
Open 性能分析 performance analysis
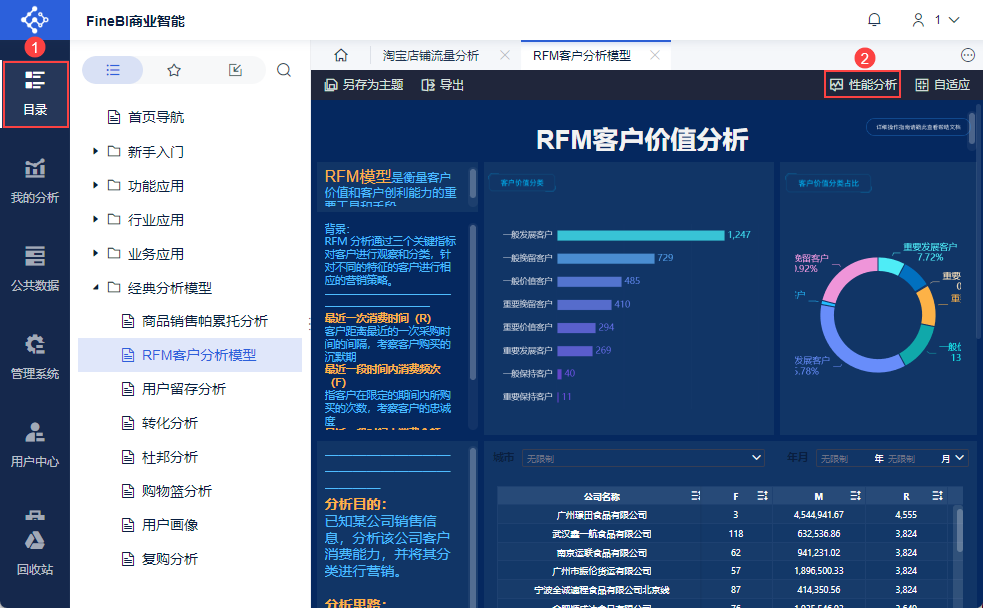pos(863,85)
